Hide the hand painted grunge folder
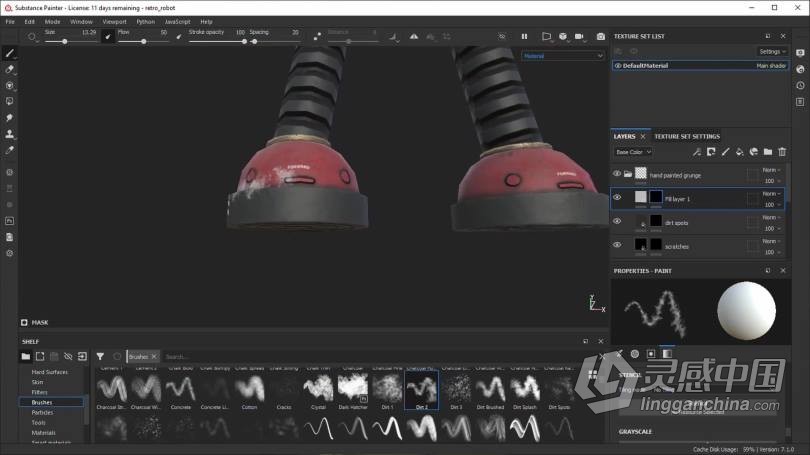Screen dimensions: 810x455 coord(617,174)
